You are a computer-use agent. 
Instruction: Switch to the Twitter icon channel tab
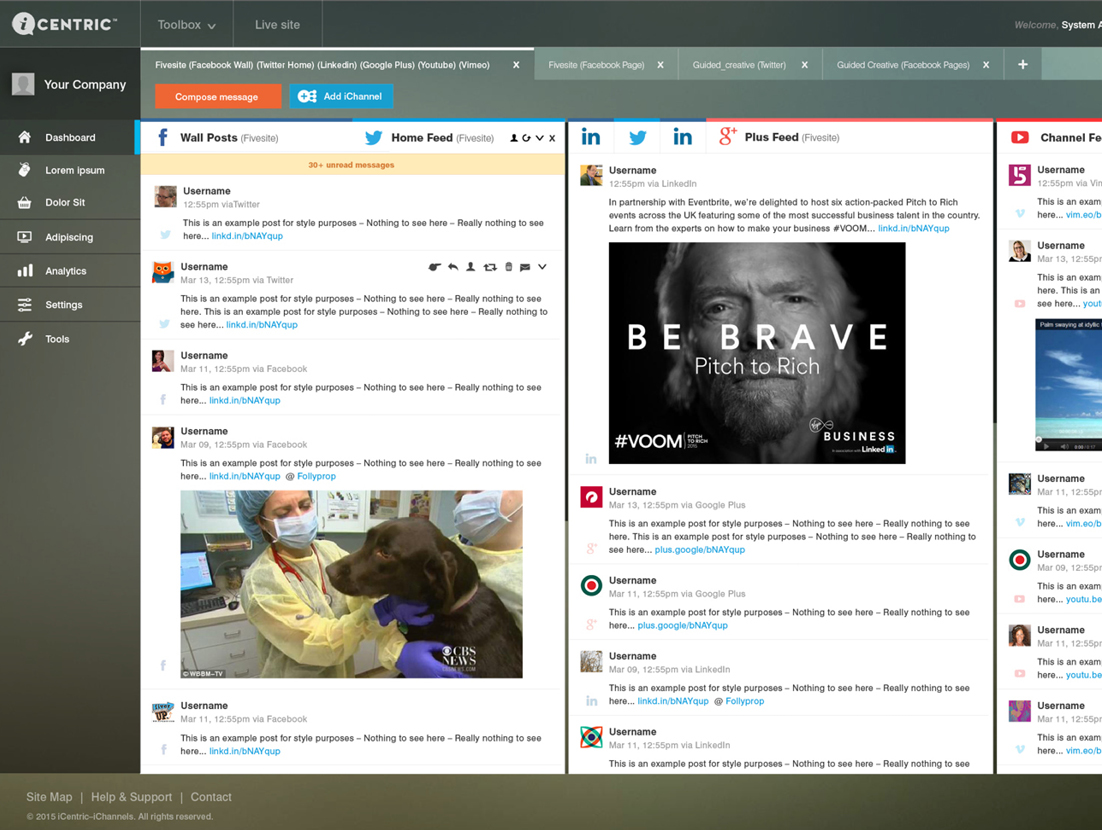tap(637, 137)
